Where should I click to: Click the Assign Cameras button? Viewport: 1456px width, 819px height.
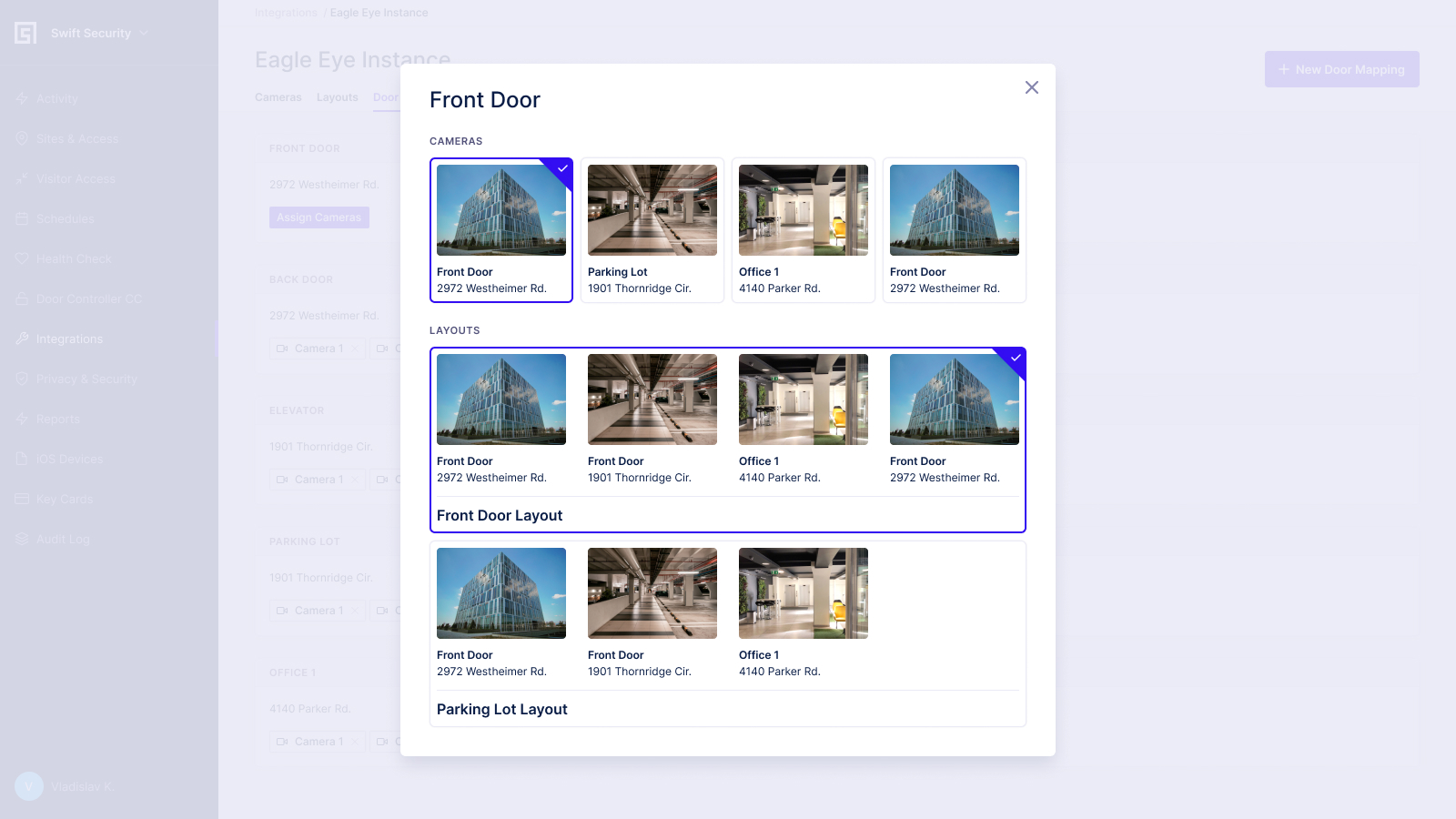318,217
